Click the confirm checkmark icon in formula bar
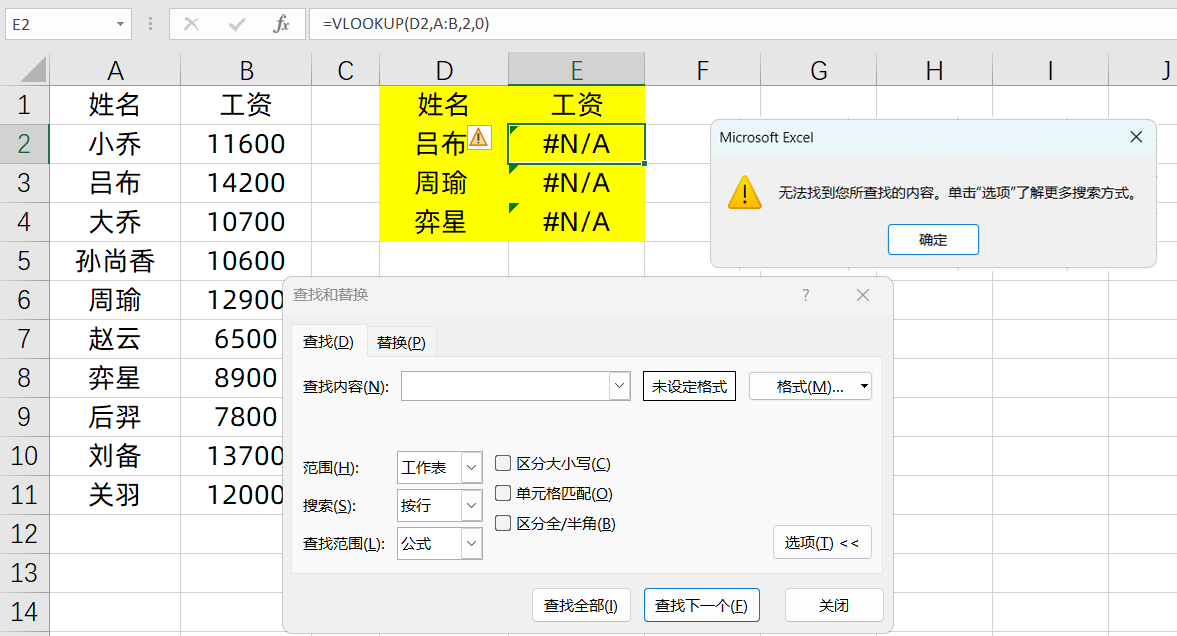The height and width of the screenshot is (636, 1177). tap(237, 24)
